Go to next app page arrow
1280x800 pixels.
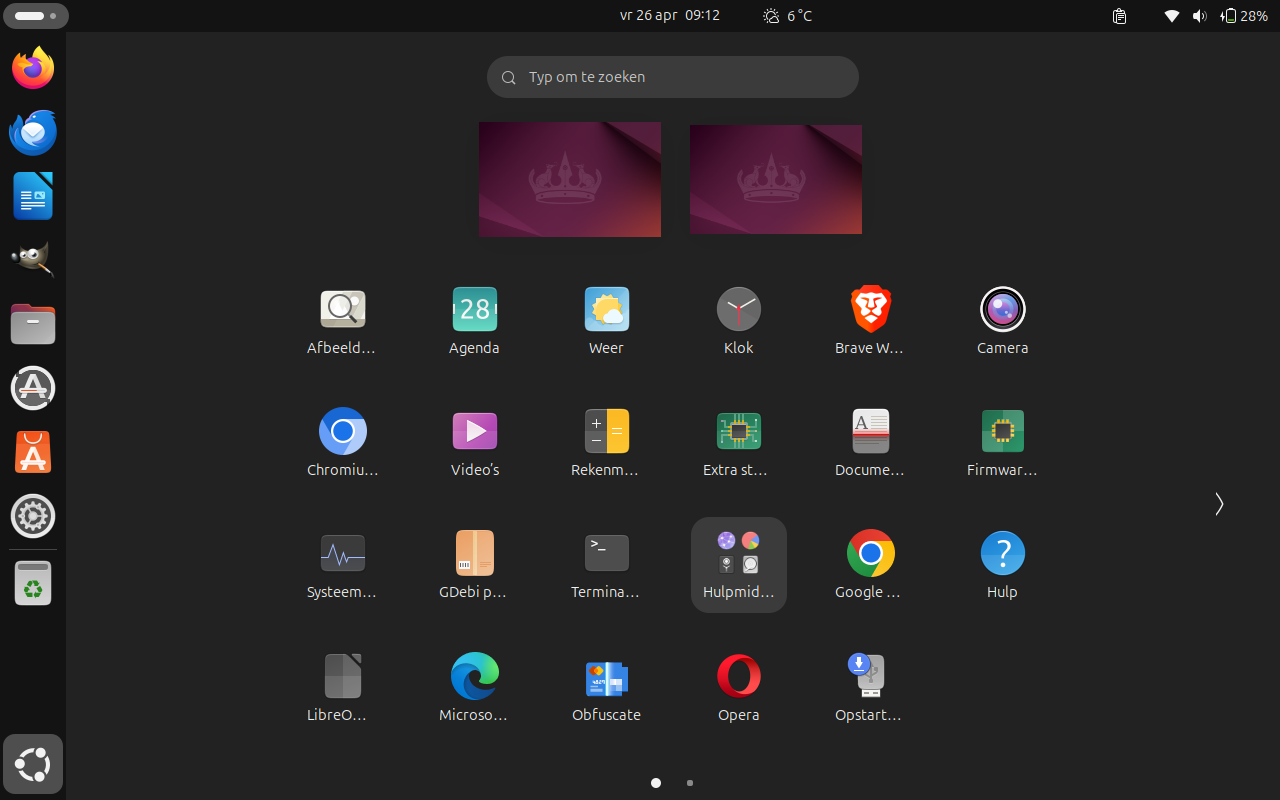coord(1218,504)
